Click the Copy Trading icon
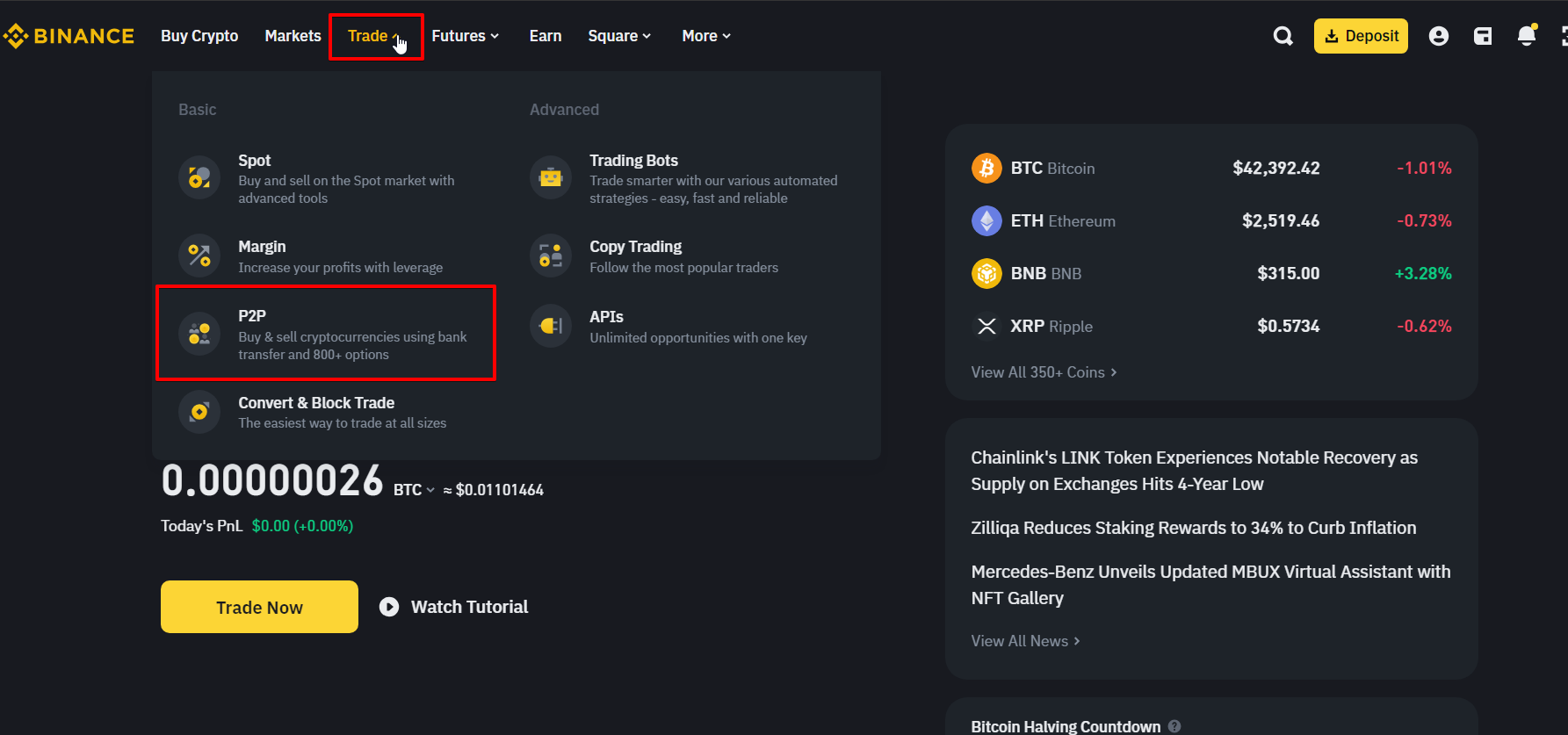Screen dimensions: 1568x735 pyautogui.click(x=551, y=256)
